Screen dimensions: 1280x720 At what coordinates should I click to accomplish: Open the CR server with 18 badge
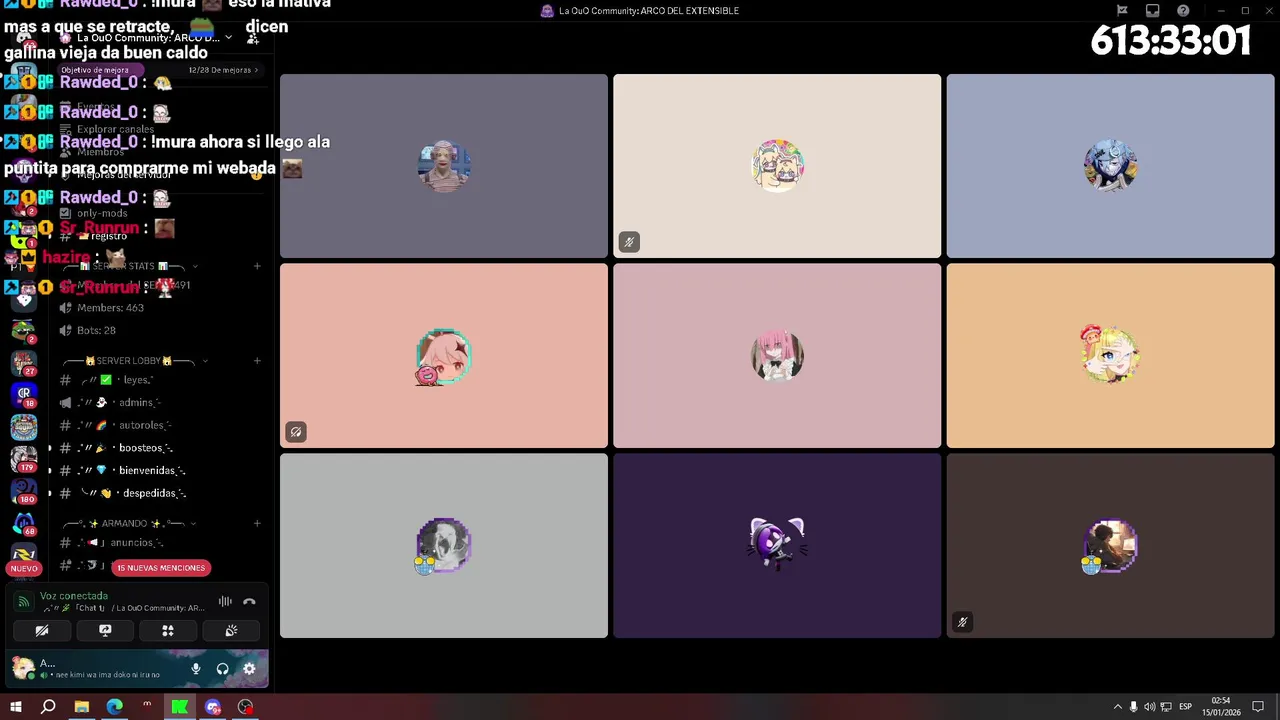point(24,394)
